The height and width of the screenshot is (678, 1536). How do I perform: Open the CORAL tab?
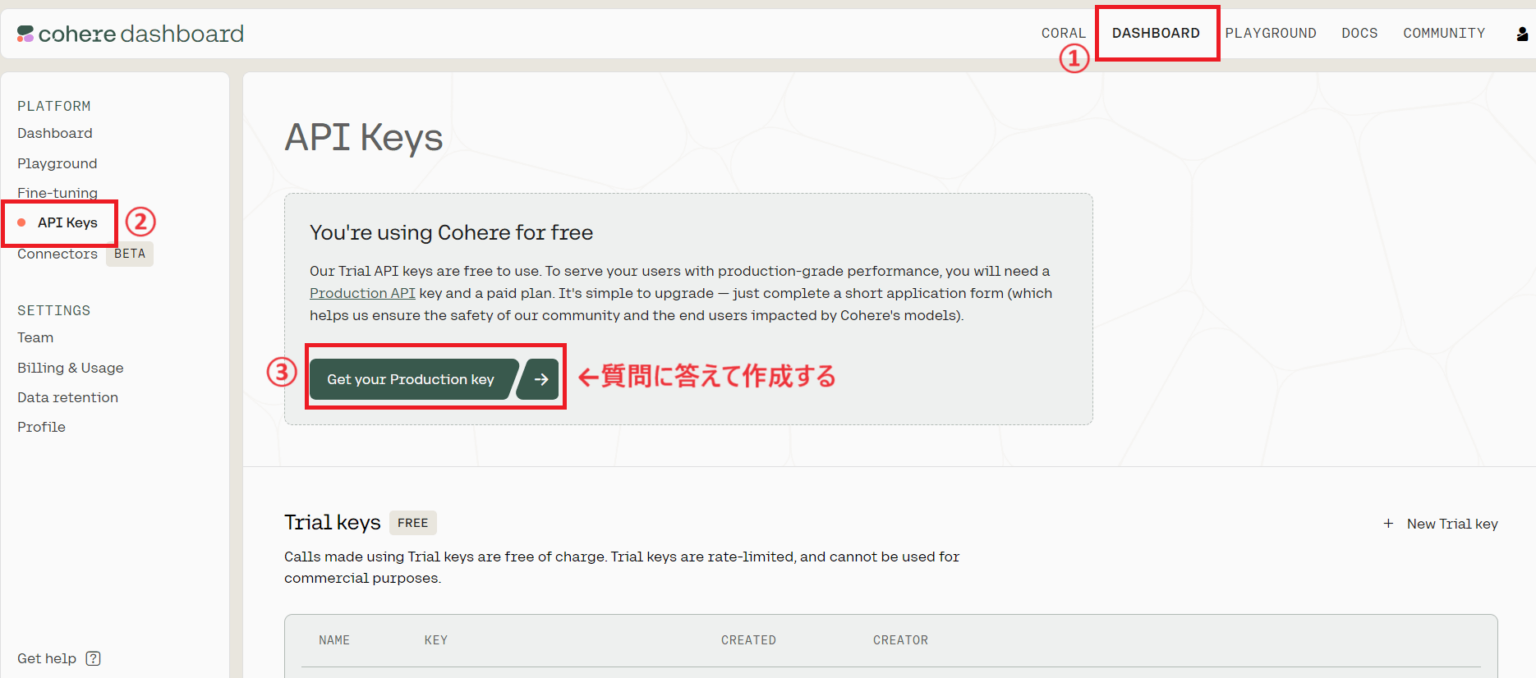pyautogui.click(x=1063, y=32)
